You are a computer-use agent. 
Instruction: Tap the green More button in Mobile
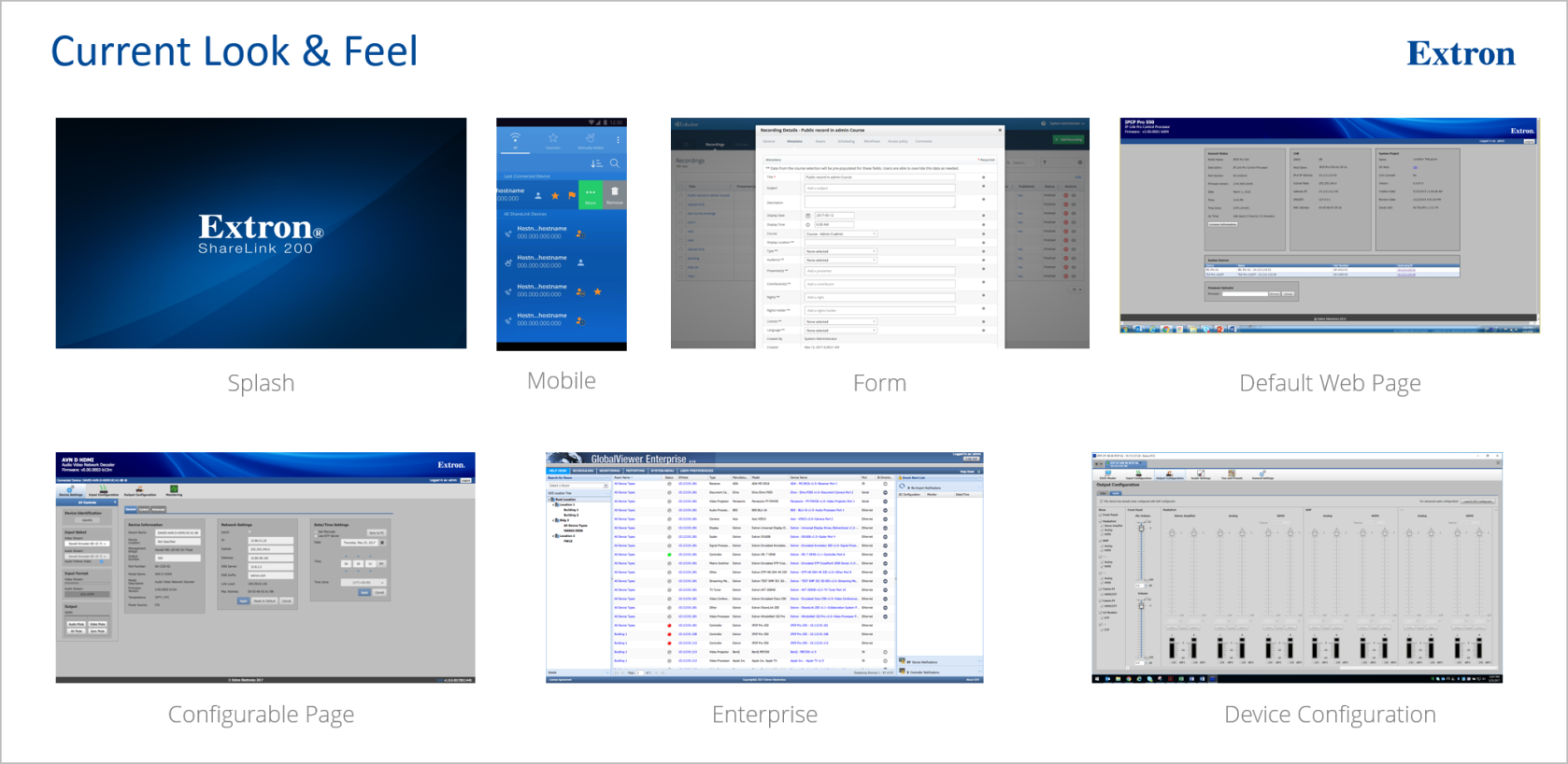click(x=591, y=194)
